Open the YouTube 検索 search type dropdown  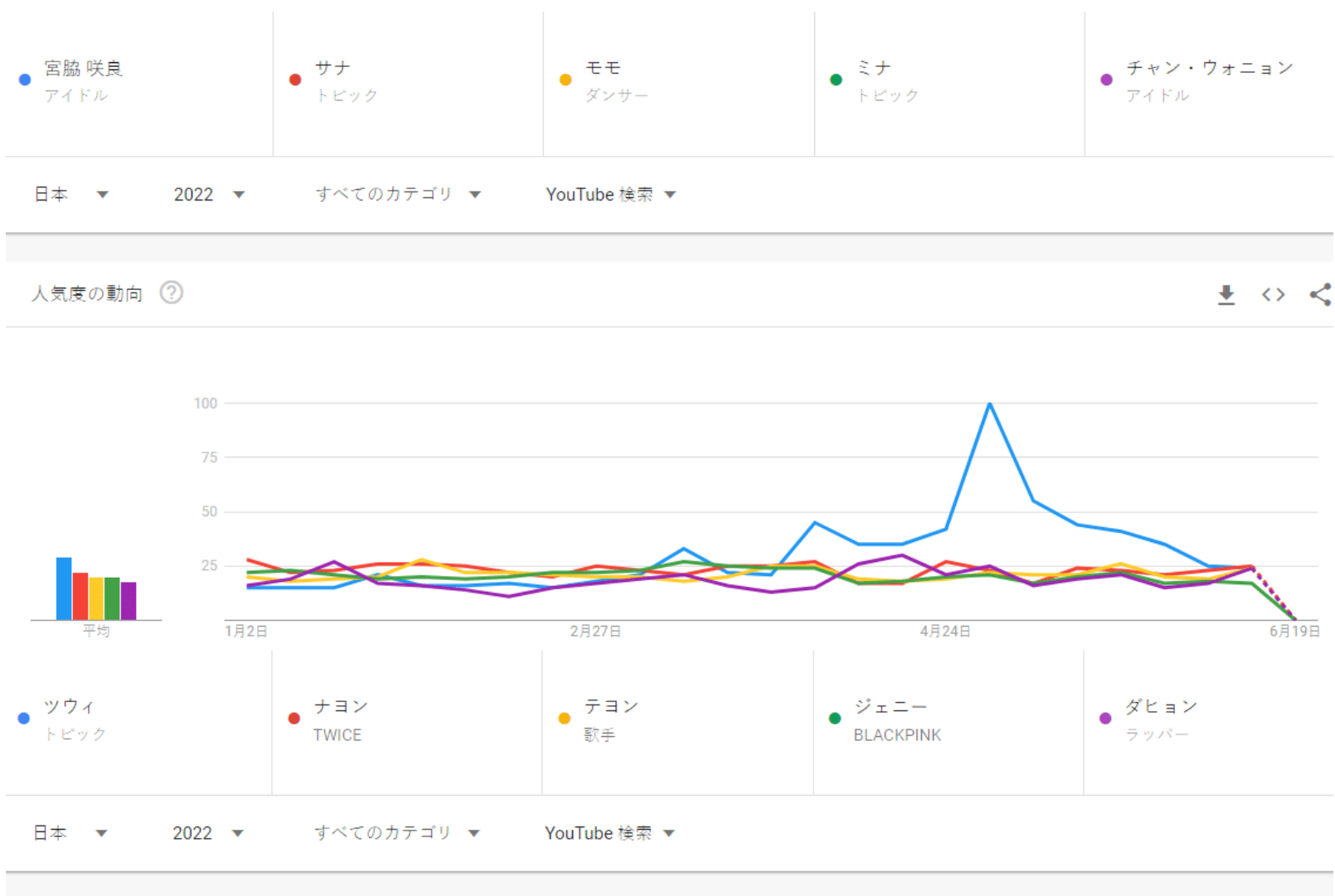(611, 194)
